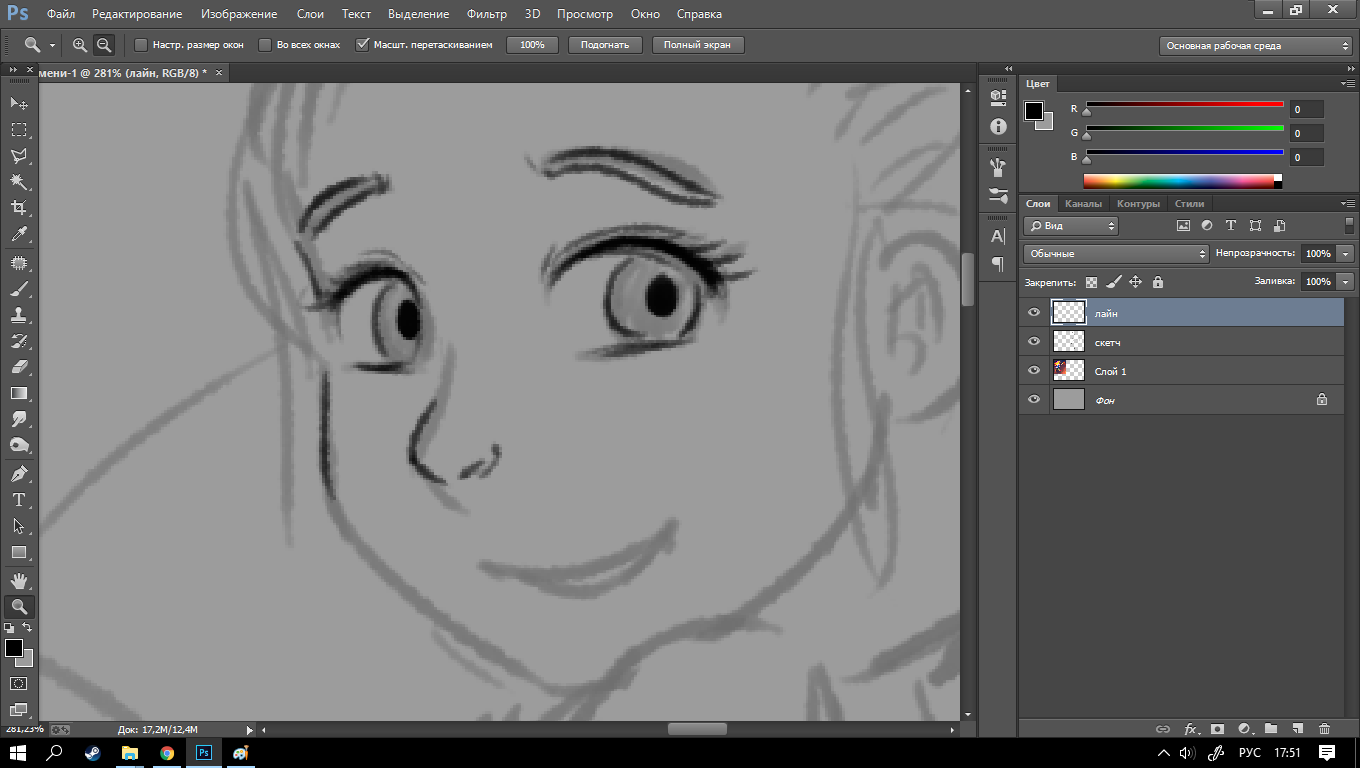Select the Clone Stamp tool
1360x768 pixels.
click(x=19, y=315)
